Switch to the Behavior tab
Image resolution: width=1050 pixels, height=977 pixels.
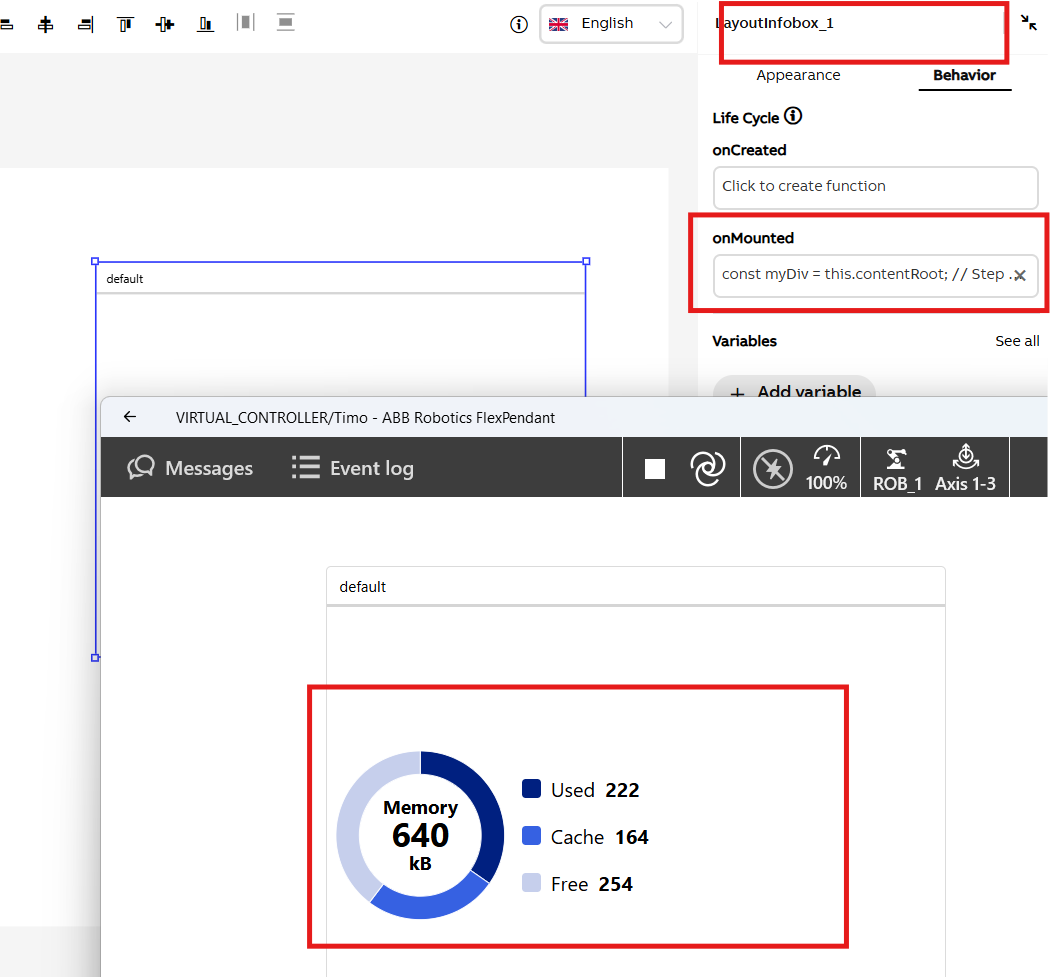[x=964, y=75]
